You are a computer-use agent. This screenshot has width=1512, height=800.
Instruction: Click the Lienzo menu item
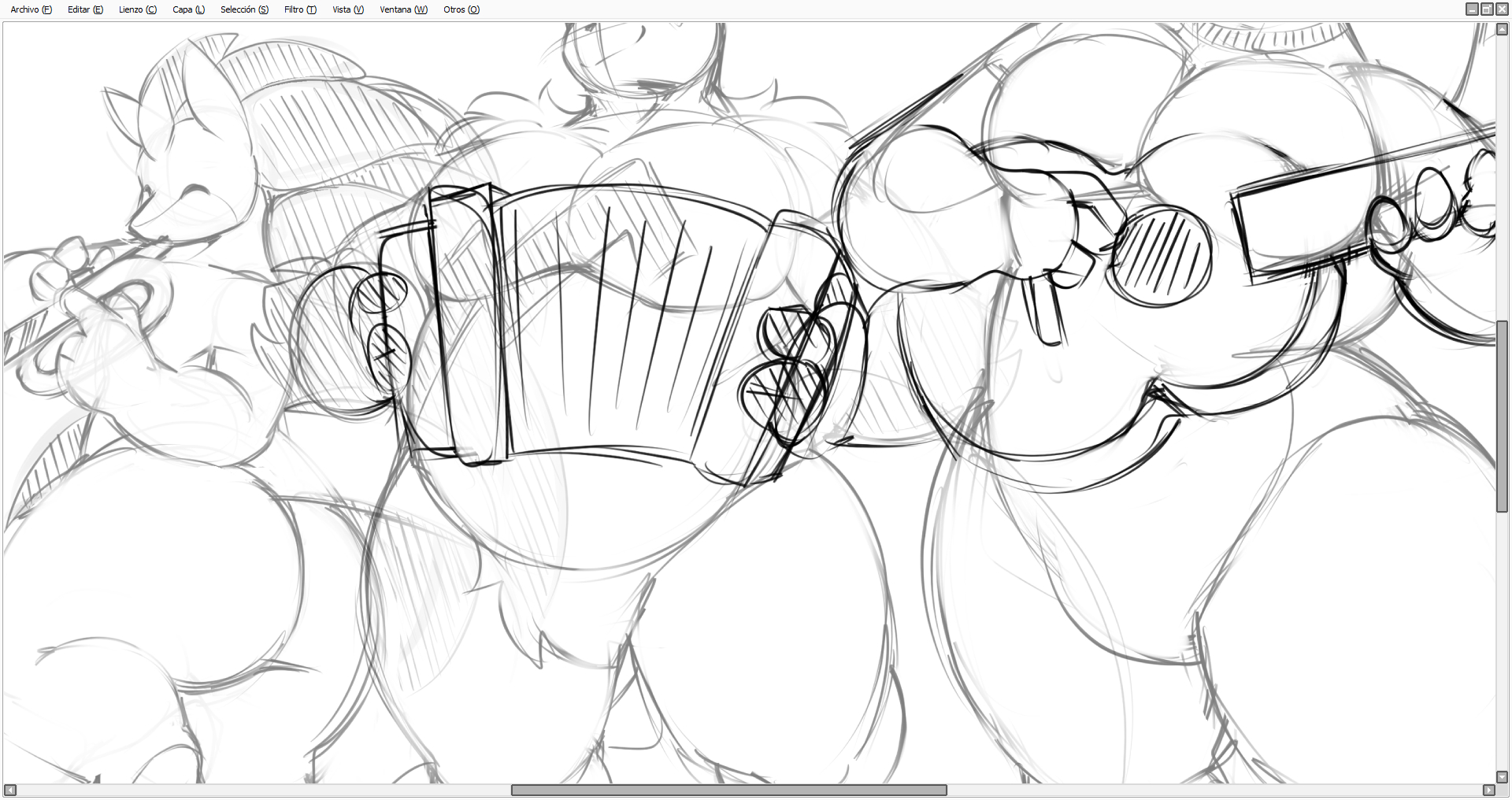tap(137, 9)
